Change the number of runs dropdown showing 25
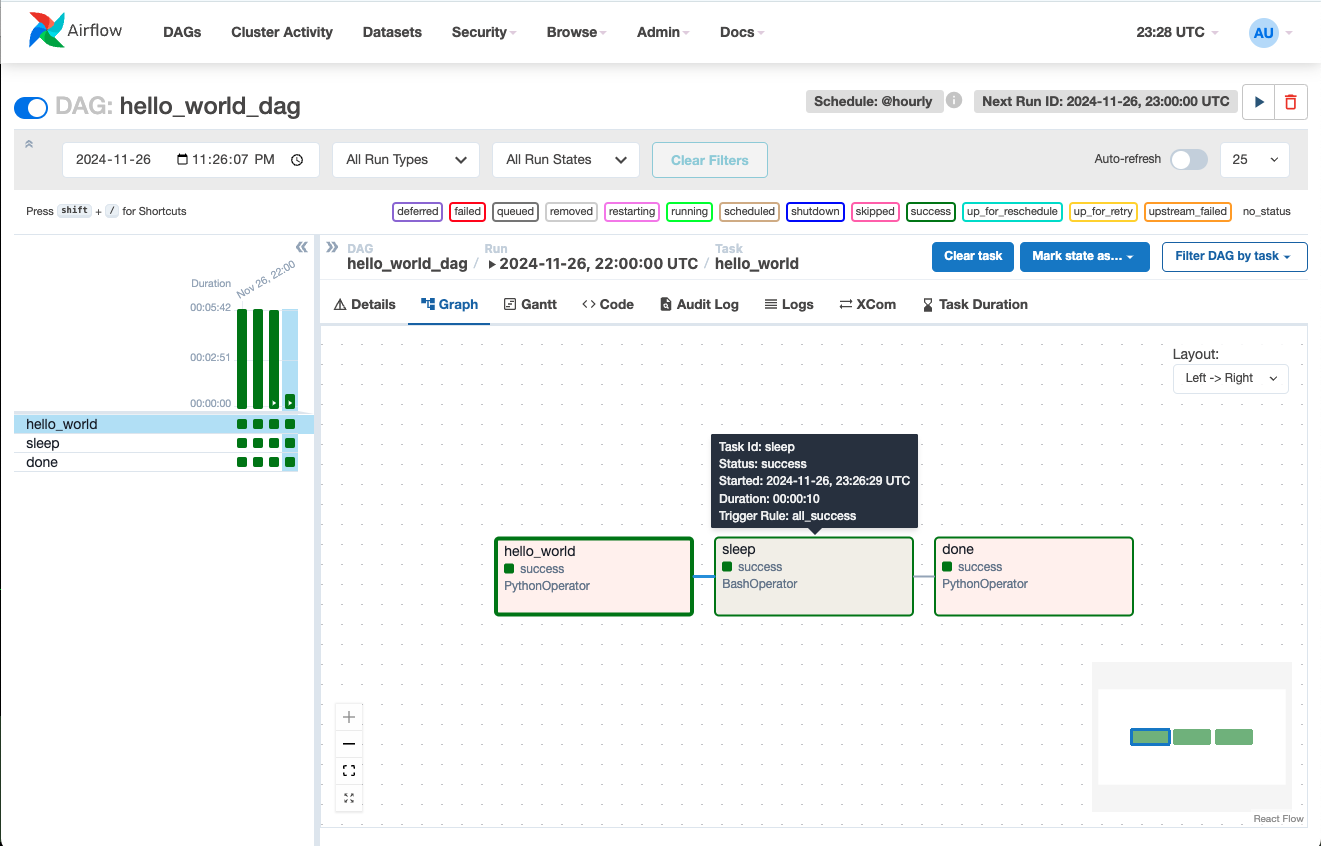Viewport: 1321px width, 846px height. click(x=1255, y=160)
